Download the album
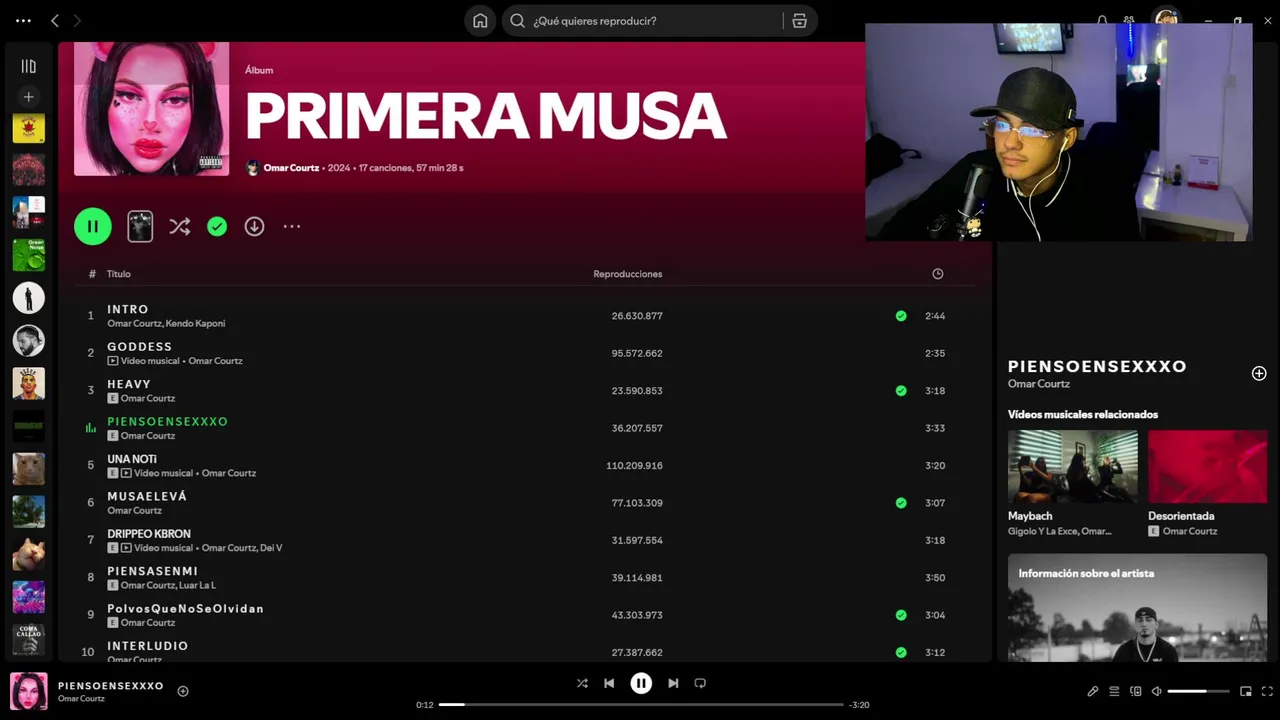The width and height of the screenshot is (1280, 720). coord(254,227)
